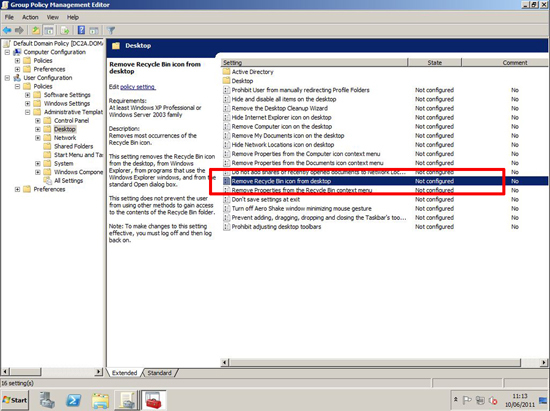This screenshot has height=411, width=550.
Task: Sort by the Setting column header
Action: click(x=314, y=62)
